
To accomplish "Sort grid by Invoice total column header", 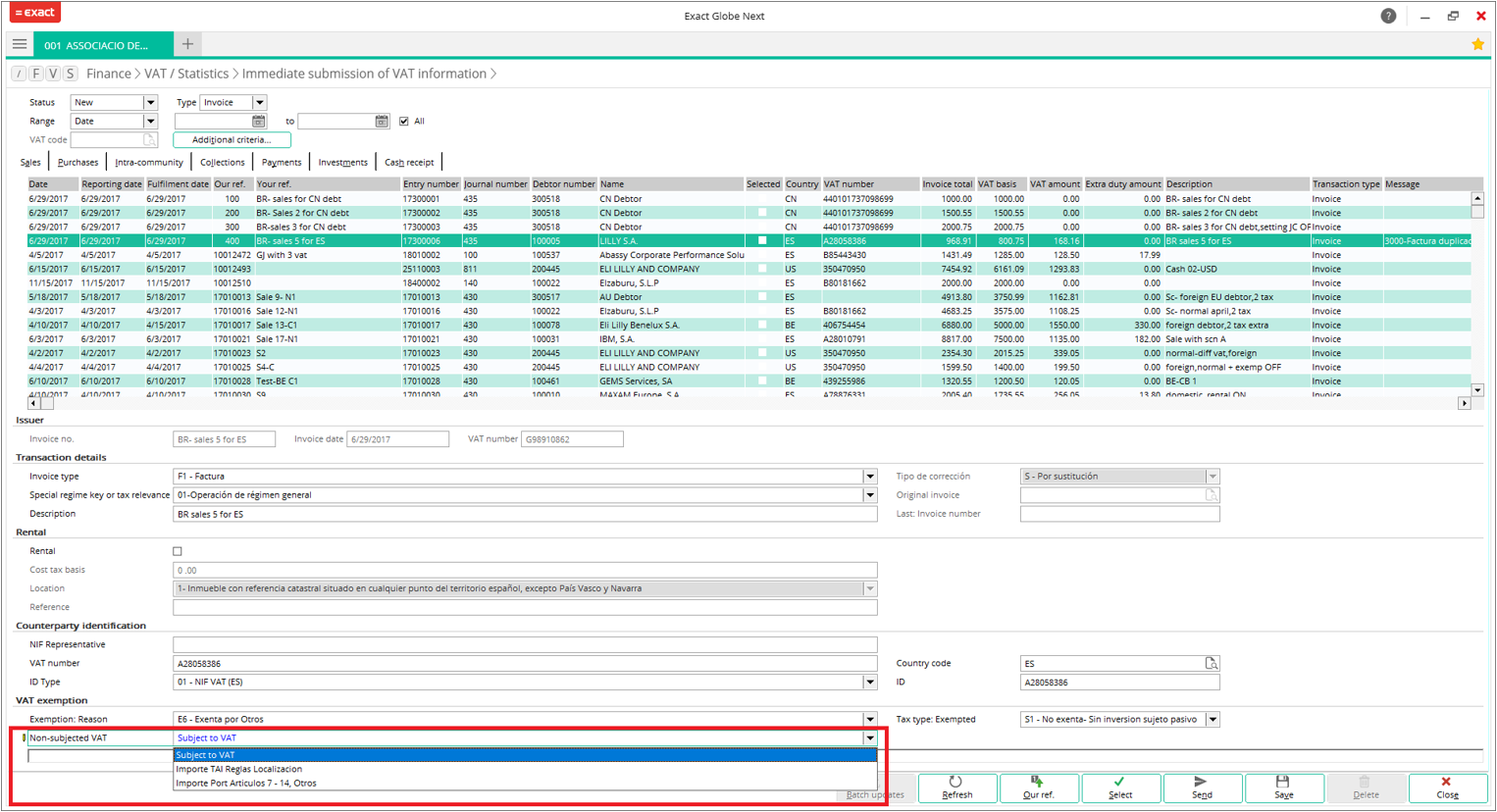I will 947,184.
